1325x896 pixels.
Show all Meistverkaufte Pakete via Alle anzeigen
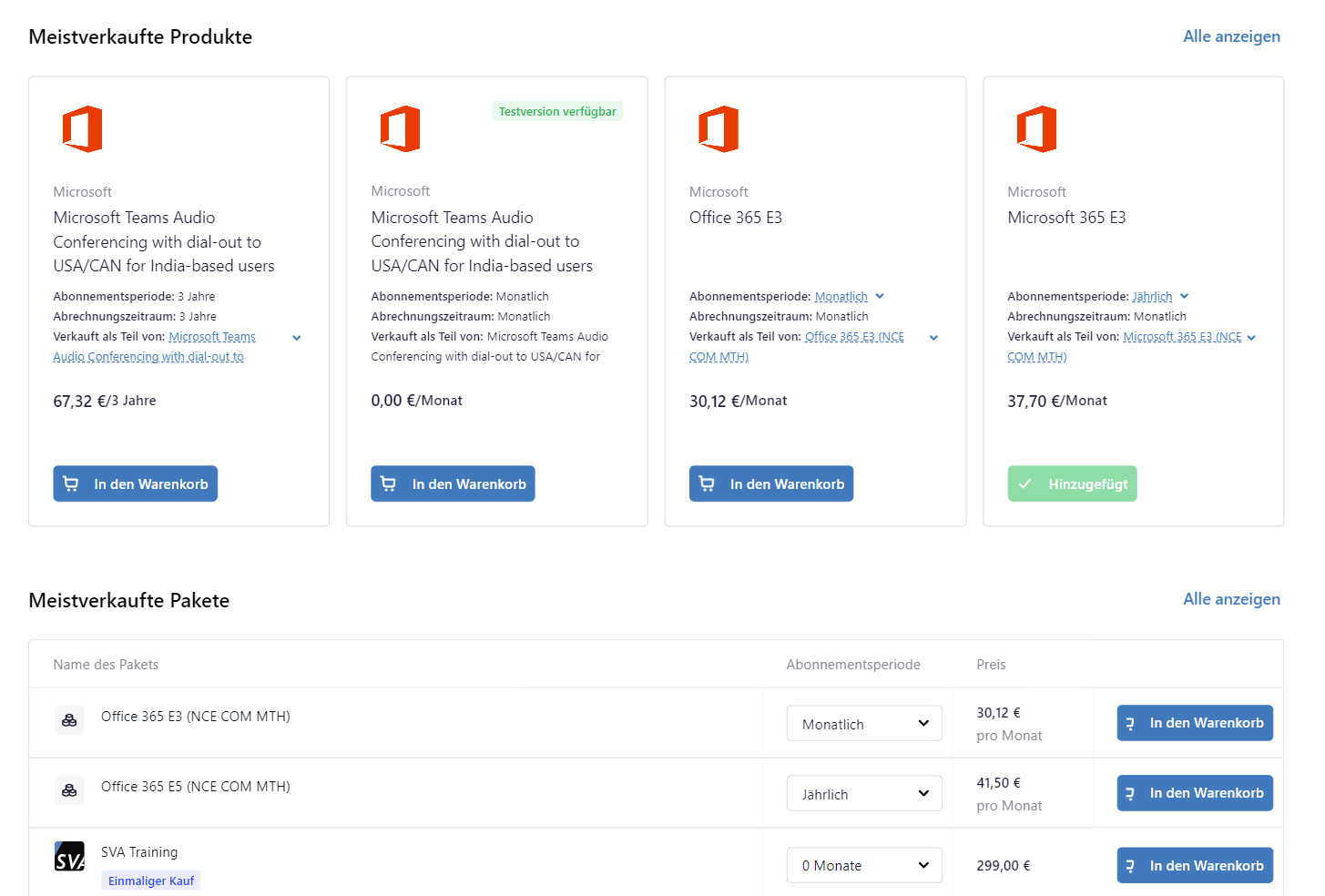click(1231, 599)
